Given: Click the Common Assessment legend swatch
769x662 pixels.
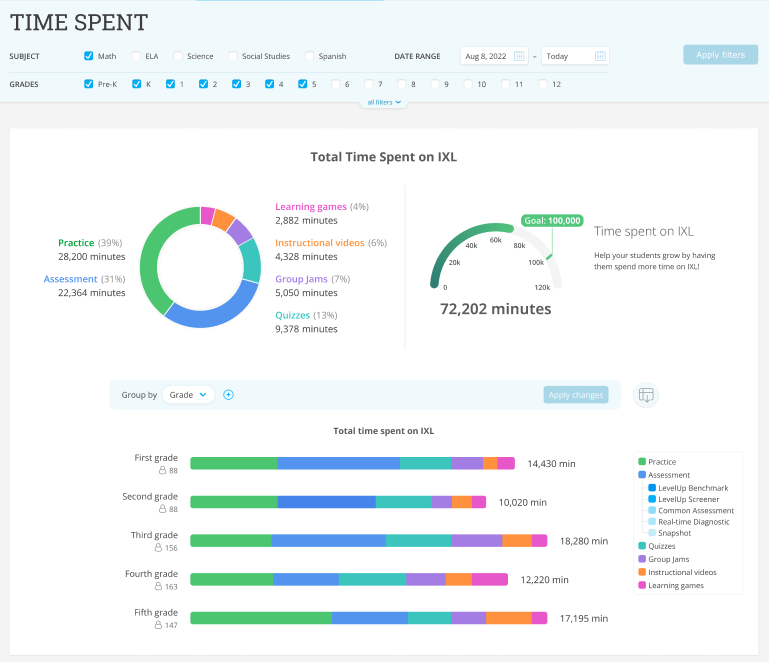Looking at the screenshot, I should click(652, 510).
